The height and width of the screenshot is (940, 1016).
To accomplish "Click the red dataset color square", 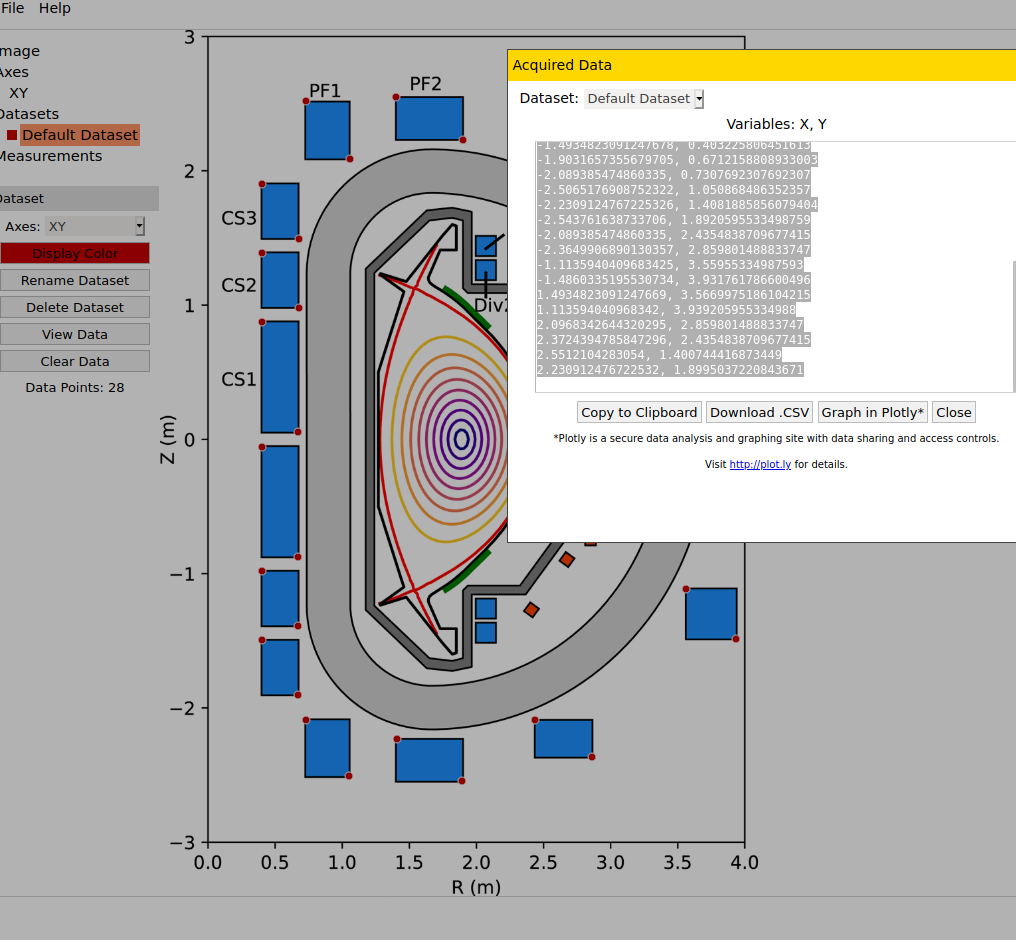I will pyautogui.click(x=12, y=135).
